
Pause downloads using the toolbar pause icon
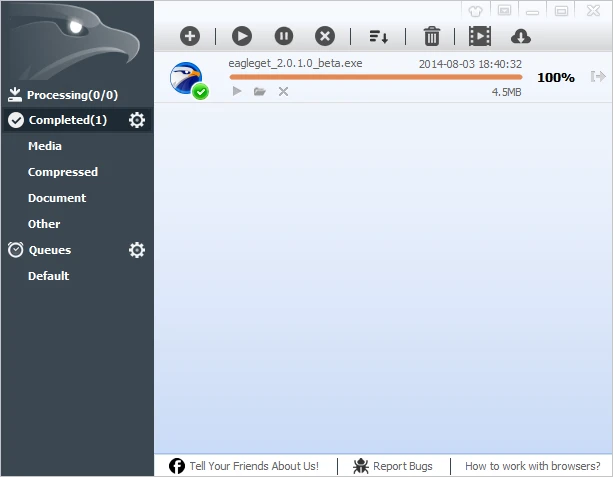coord(284,36)
